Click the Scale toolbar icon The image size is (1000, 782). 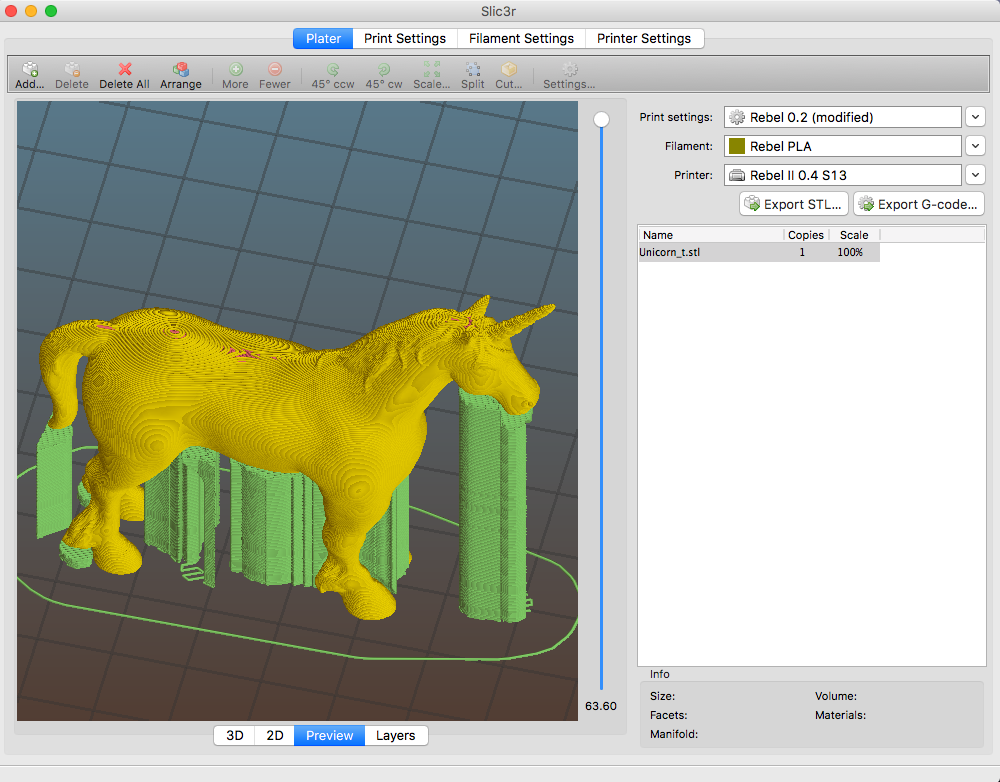pos(432,70)
